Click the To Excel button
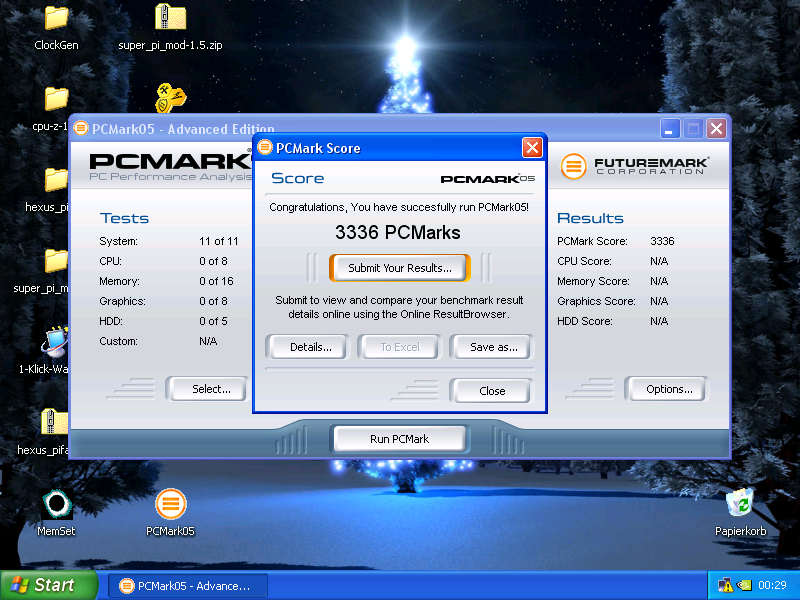This screenshot has width=800, height=600. 399,347
